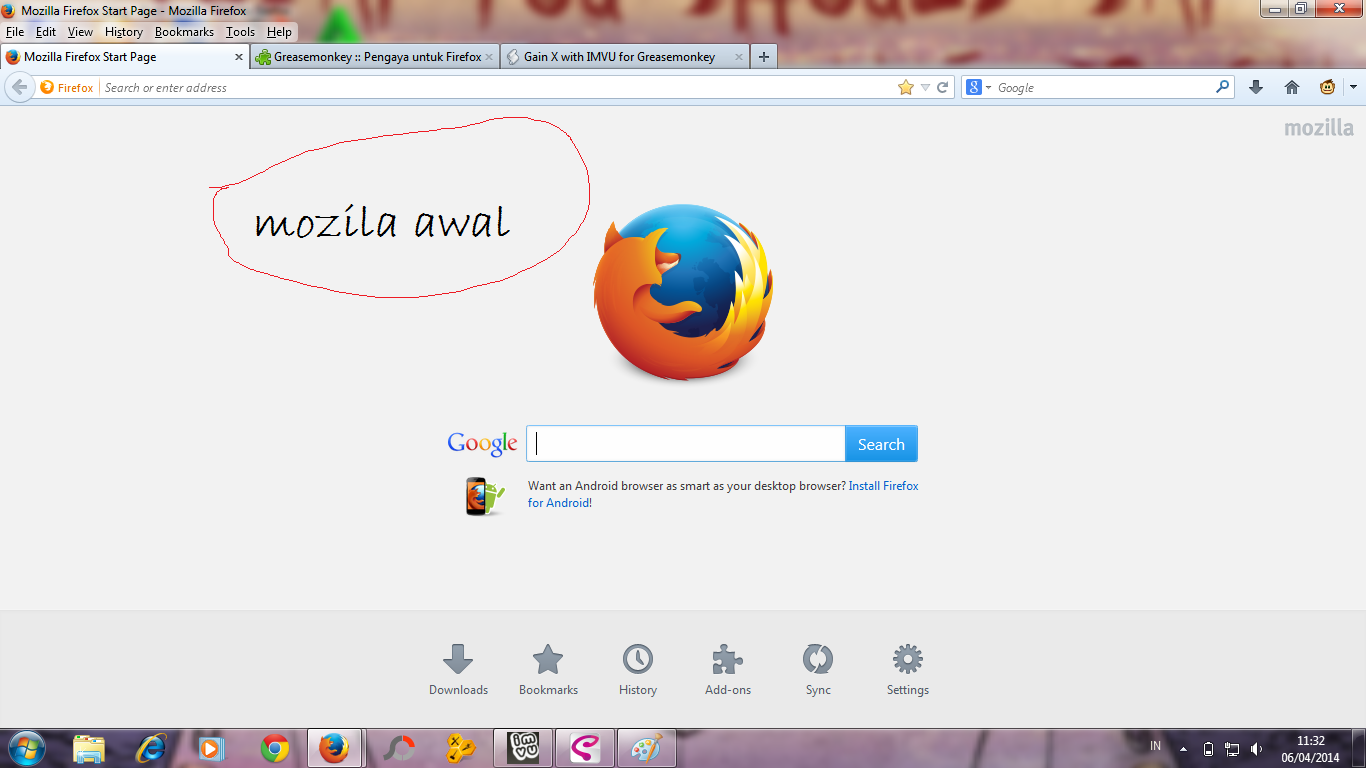Click the Firefox site identity icon
This screenshot has height=768, width=1366.
67,88
